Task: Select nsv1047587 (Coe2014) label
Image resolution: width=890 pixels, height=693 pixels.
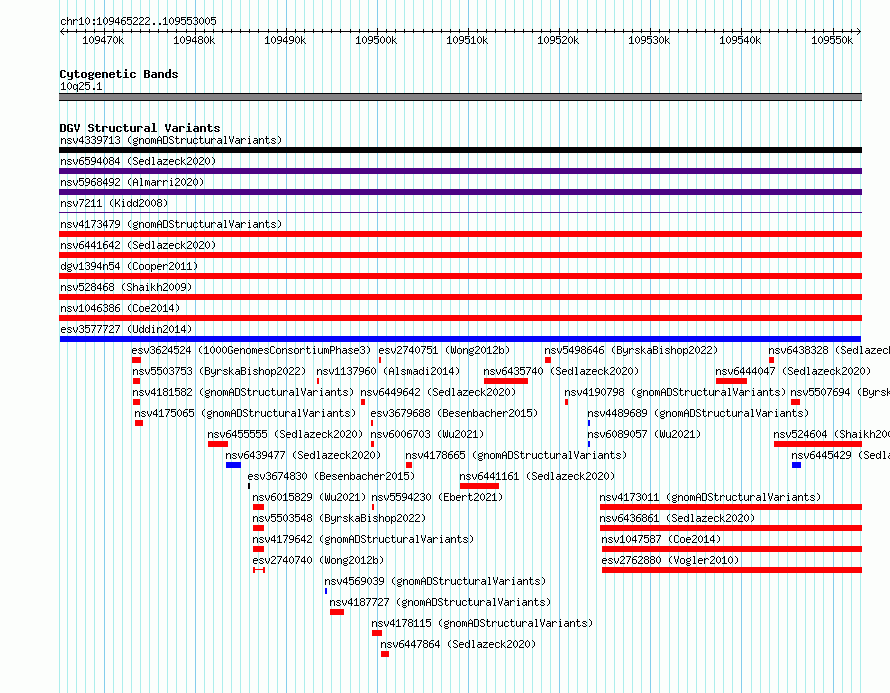Action: tap(661, 539)
